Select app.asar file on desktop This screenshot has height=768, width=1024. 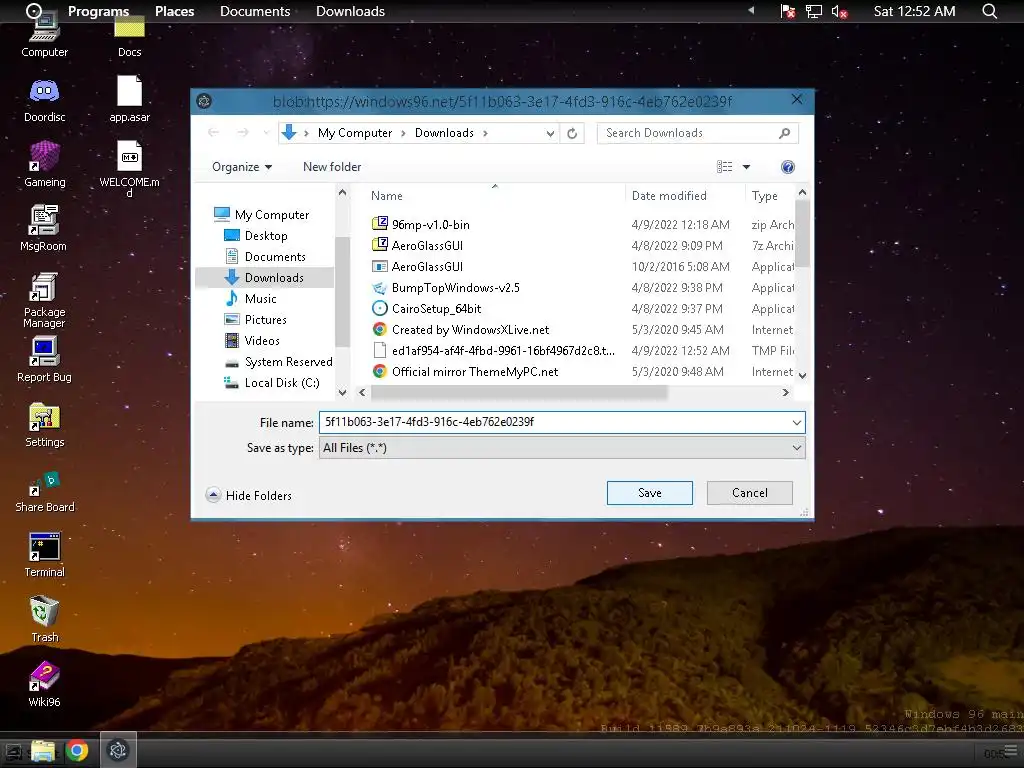129,99
